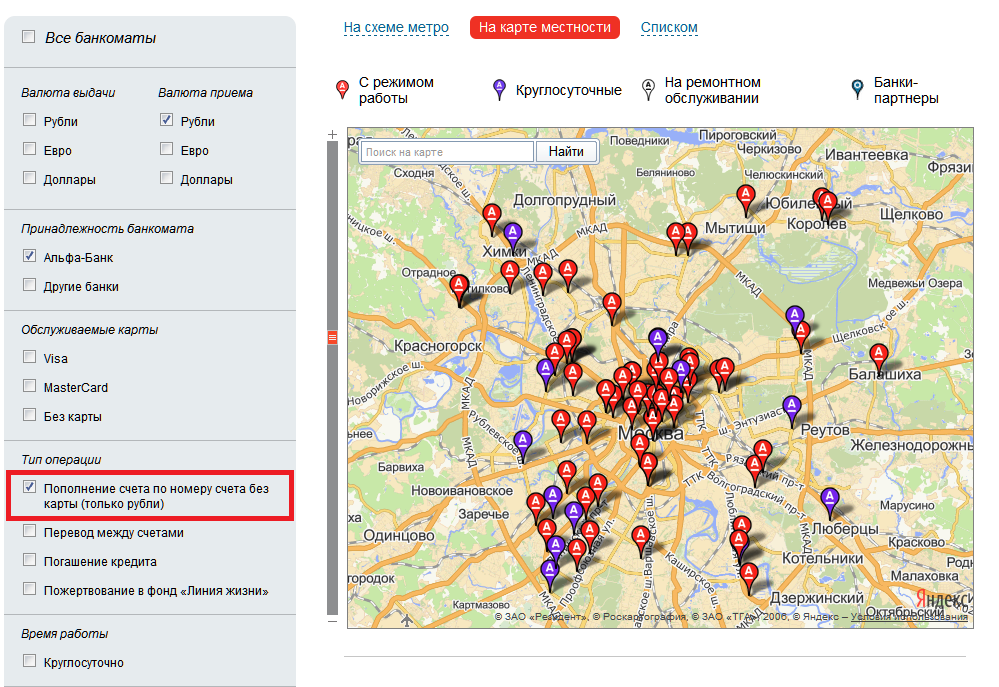Focus the Поиск на карте search field
999x687 pixels.
point(446,152)
